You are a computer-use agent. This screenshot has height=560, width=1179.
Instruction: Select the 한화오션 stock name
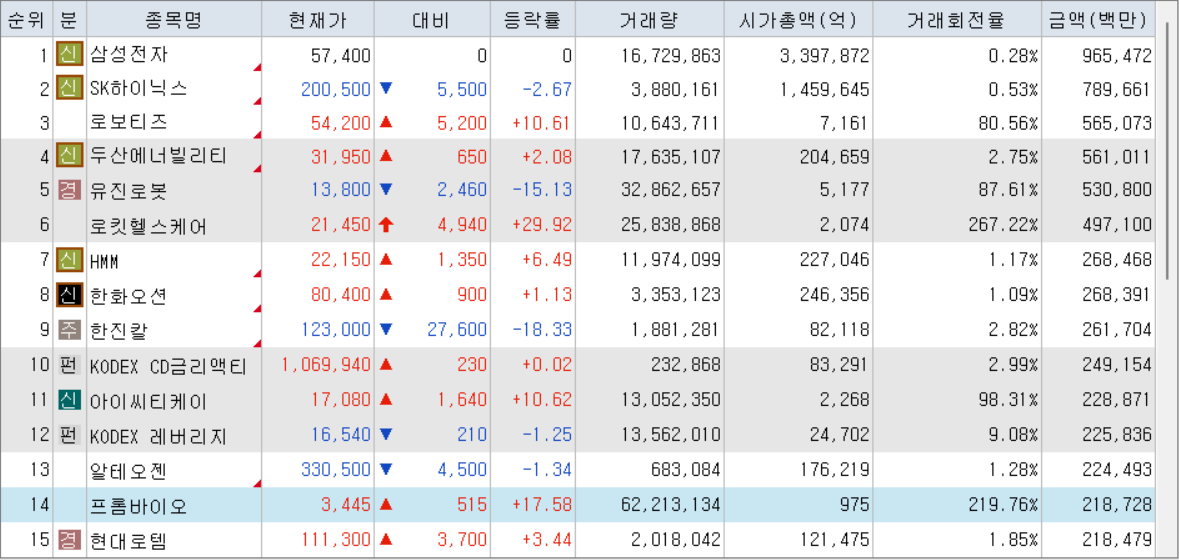pos(129,295)
